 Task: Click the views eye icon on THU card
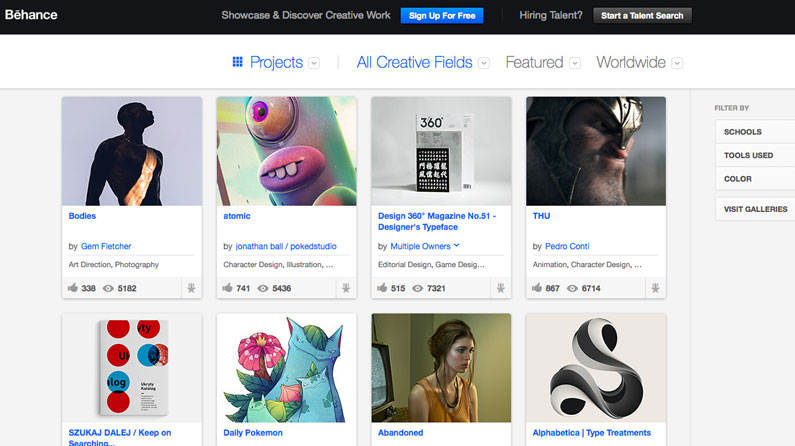[573, 288]
